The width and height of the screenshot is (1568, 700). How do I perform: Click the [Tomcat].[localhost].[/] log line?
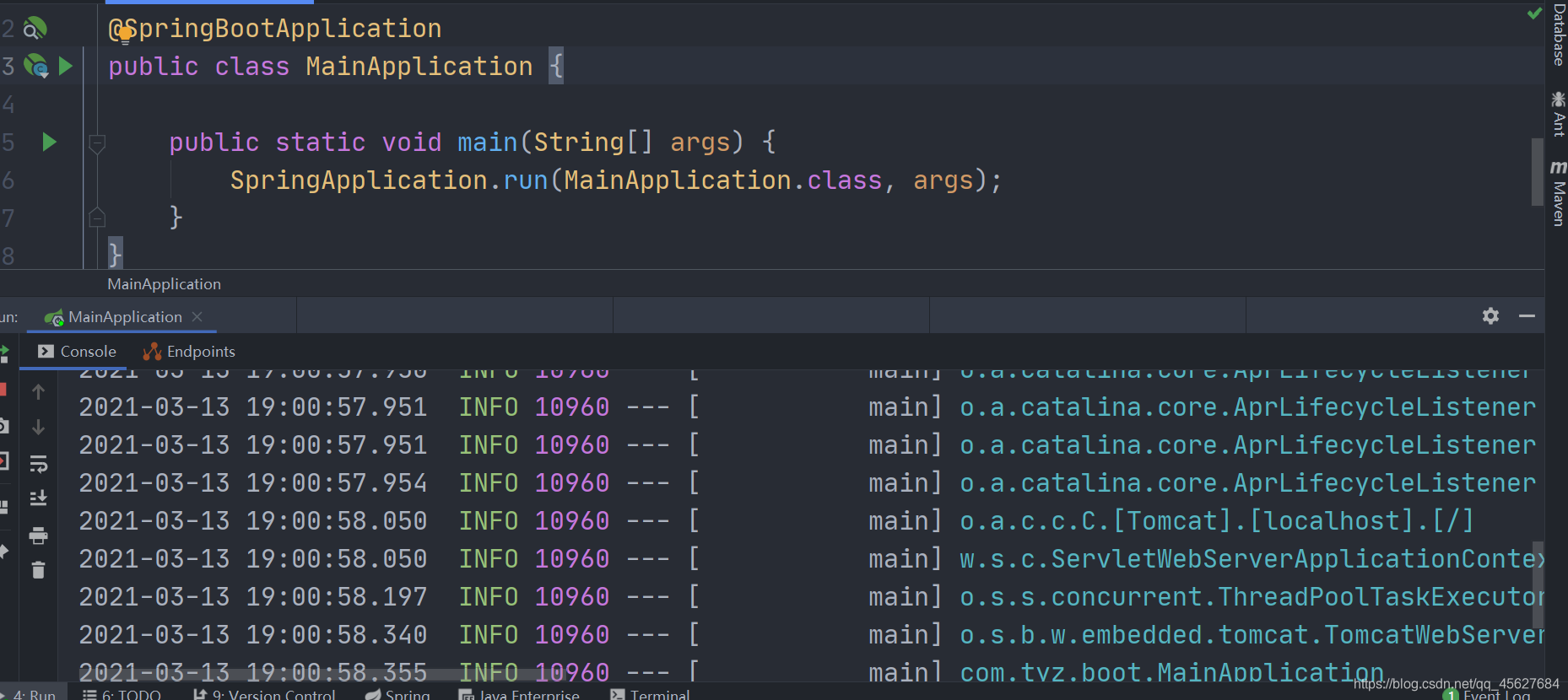point(1217,521)
